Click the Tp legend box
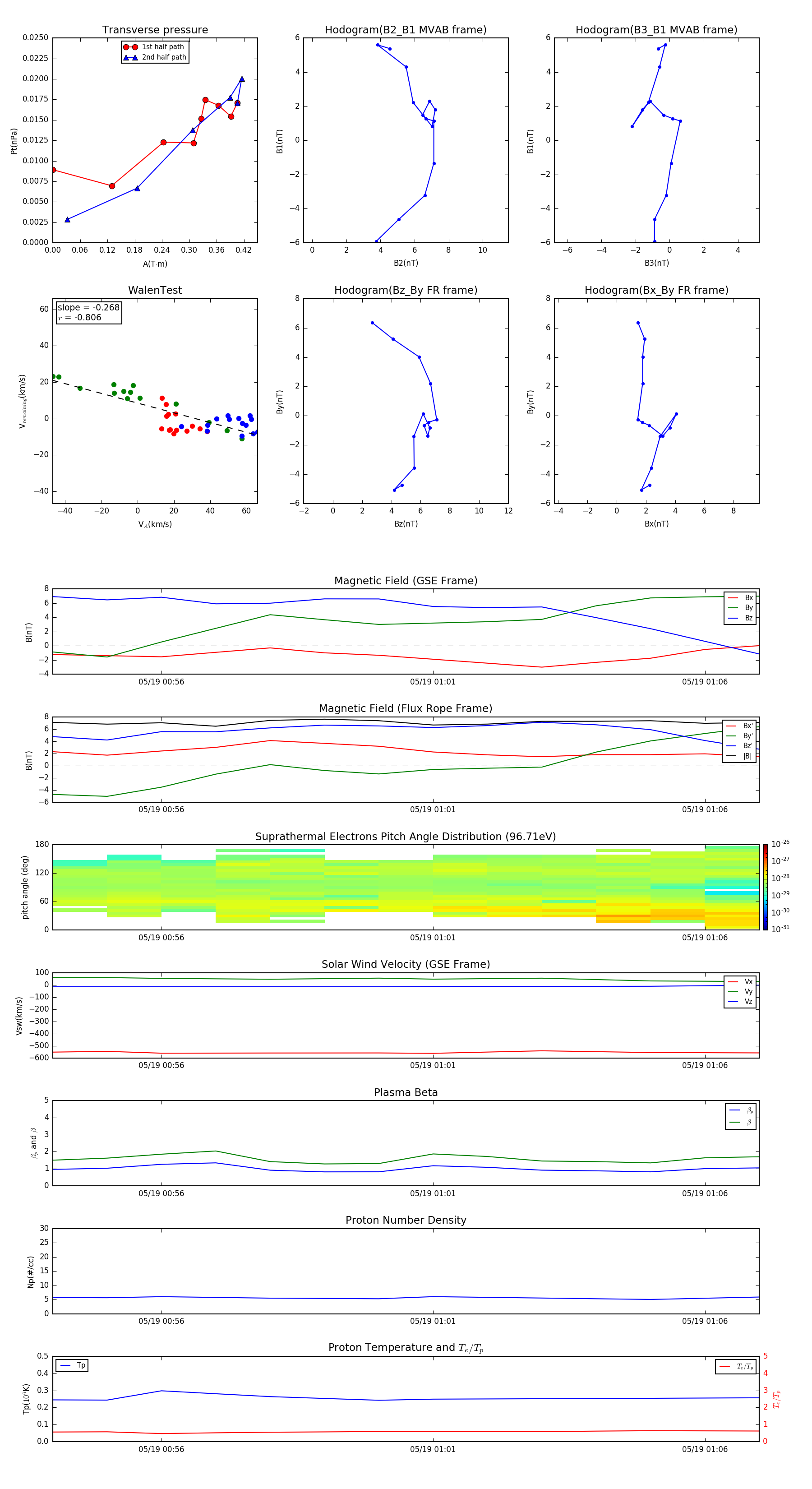The width and height of the screenshot is (812, 1489). click(x=72, y=1365)
